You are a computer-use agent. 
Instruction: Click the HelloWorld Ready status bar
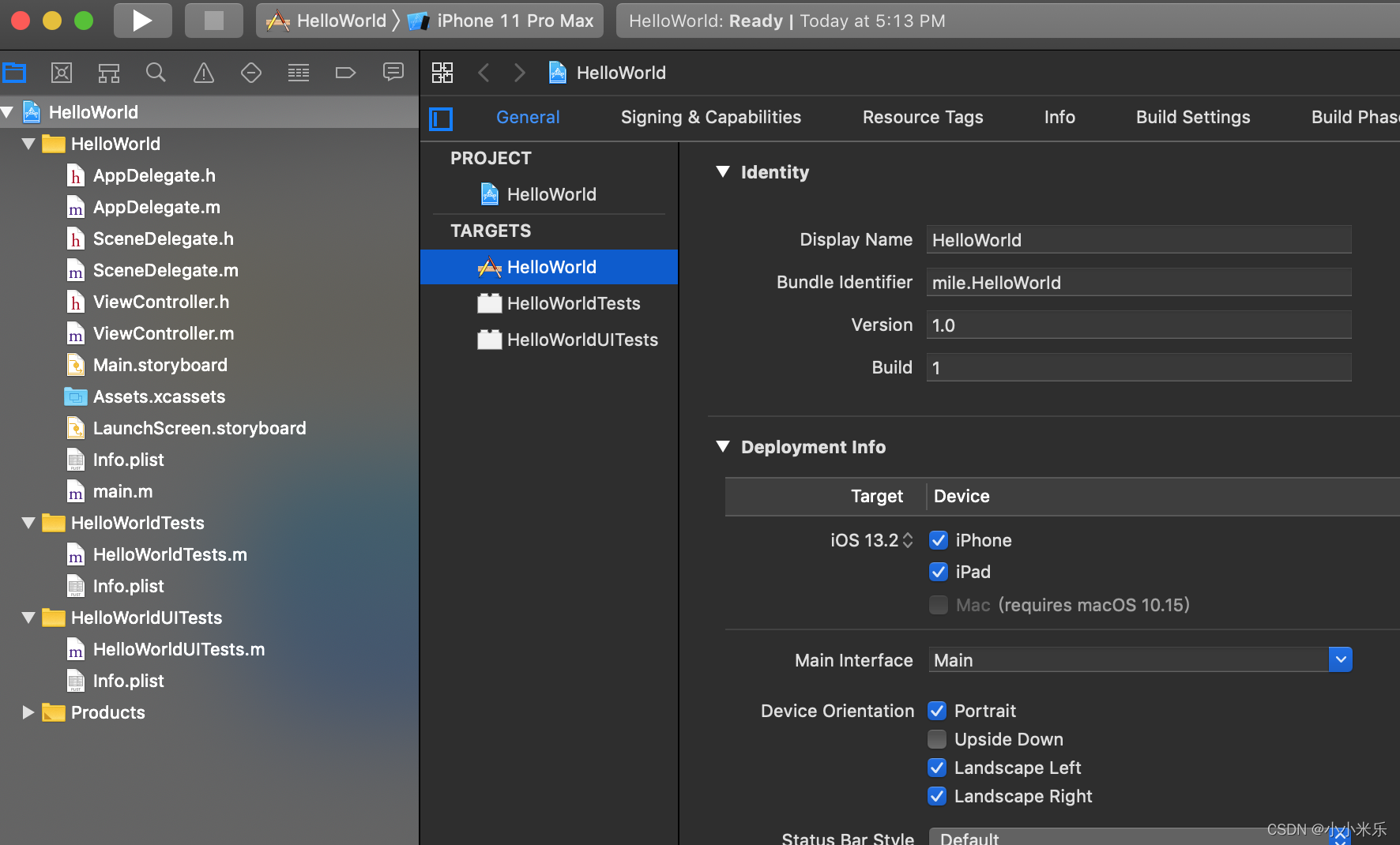[1008, 21]
